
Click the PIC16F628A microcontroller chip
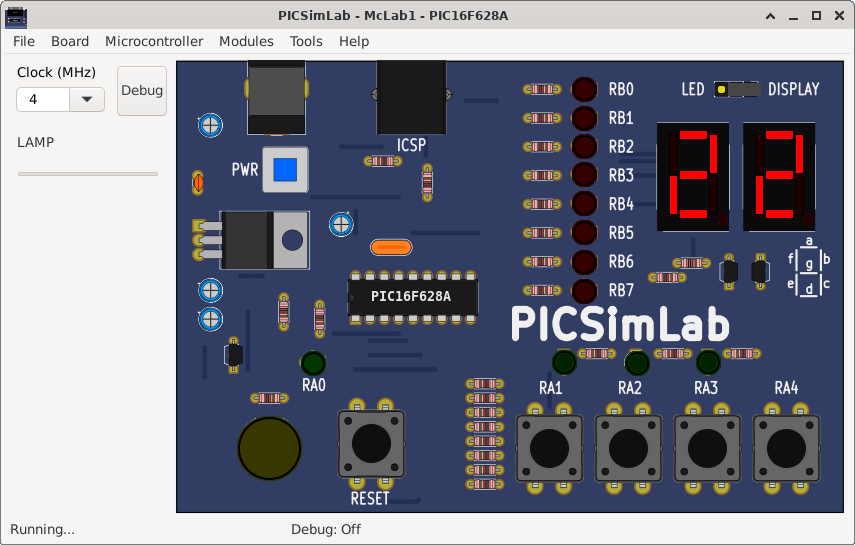click(x=413, y=297)
